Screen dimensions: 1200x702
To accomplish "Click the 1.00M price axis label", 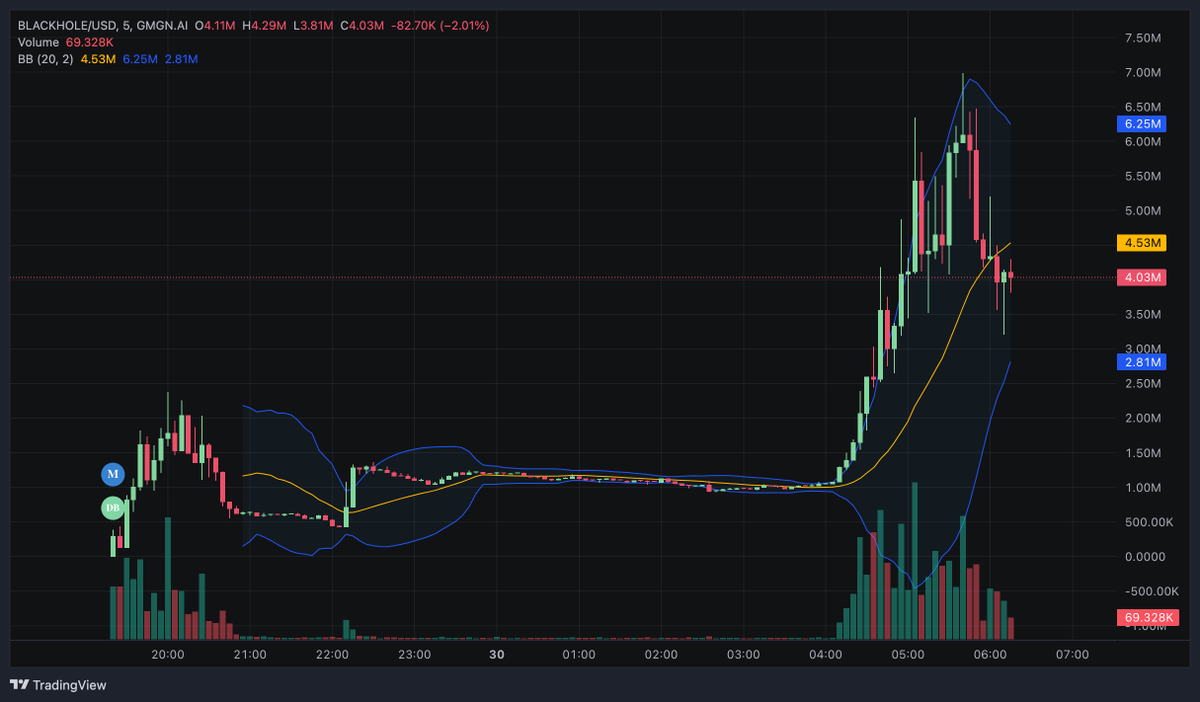I will point(1142,487).
